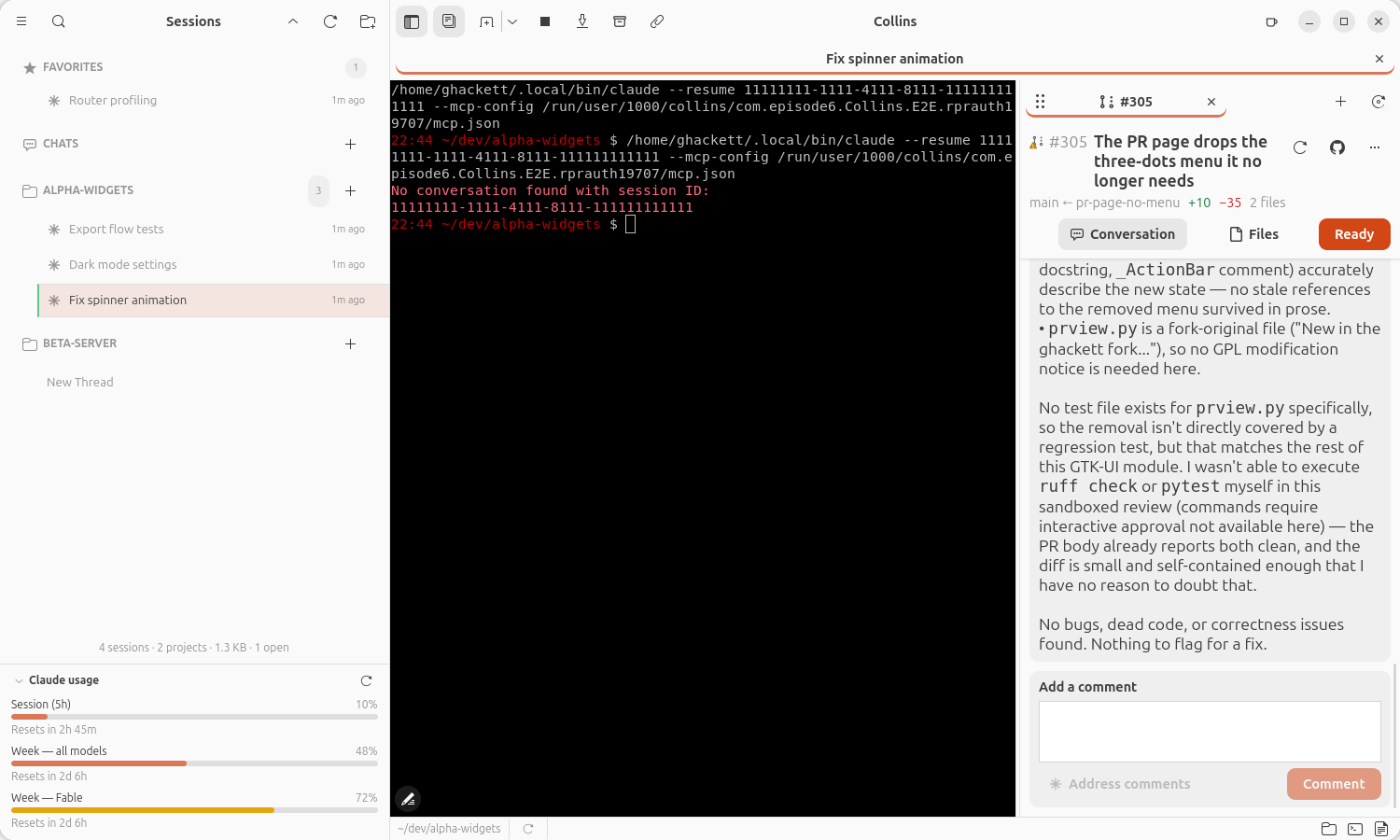
Task: Switch to the Files tab
Action: pyautogui.click(x=1254, y=234)
